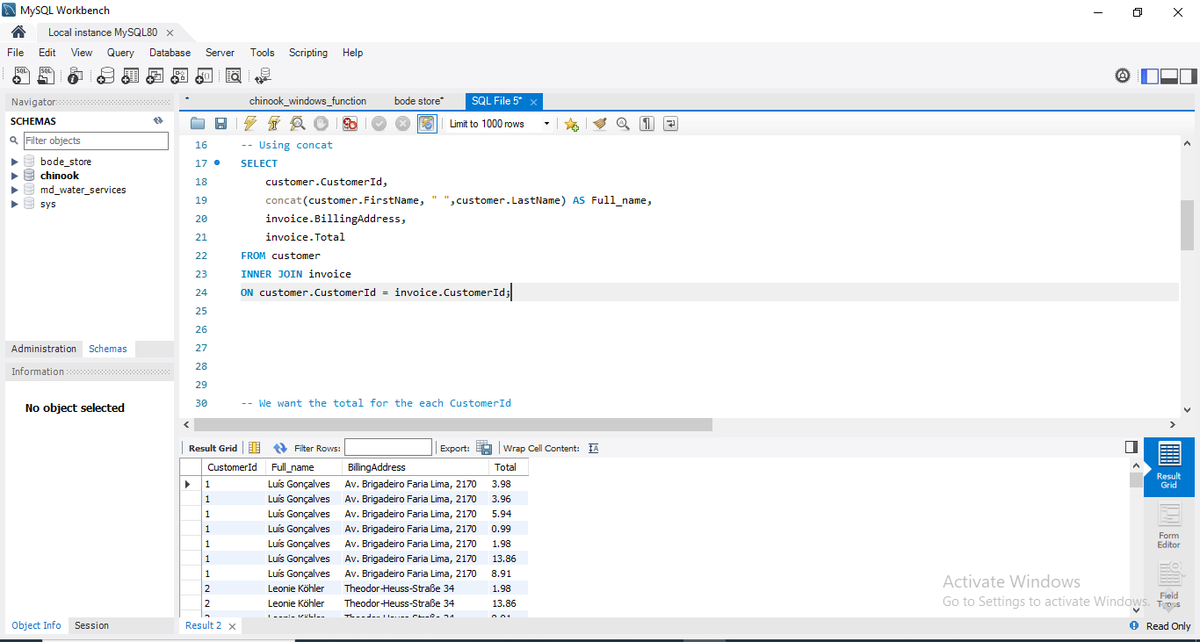This screenshot has height=642, width=1200.
Task: Open a script file in editor
Action: point(199,124)
